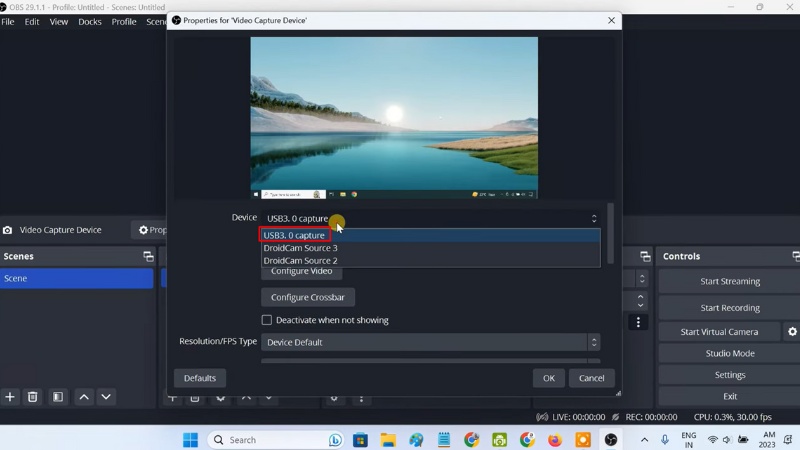The width and height of the screenshot is (800, 450).
Task: Close the Video Capture Device properties dialog
Action: (611, 20)
